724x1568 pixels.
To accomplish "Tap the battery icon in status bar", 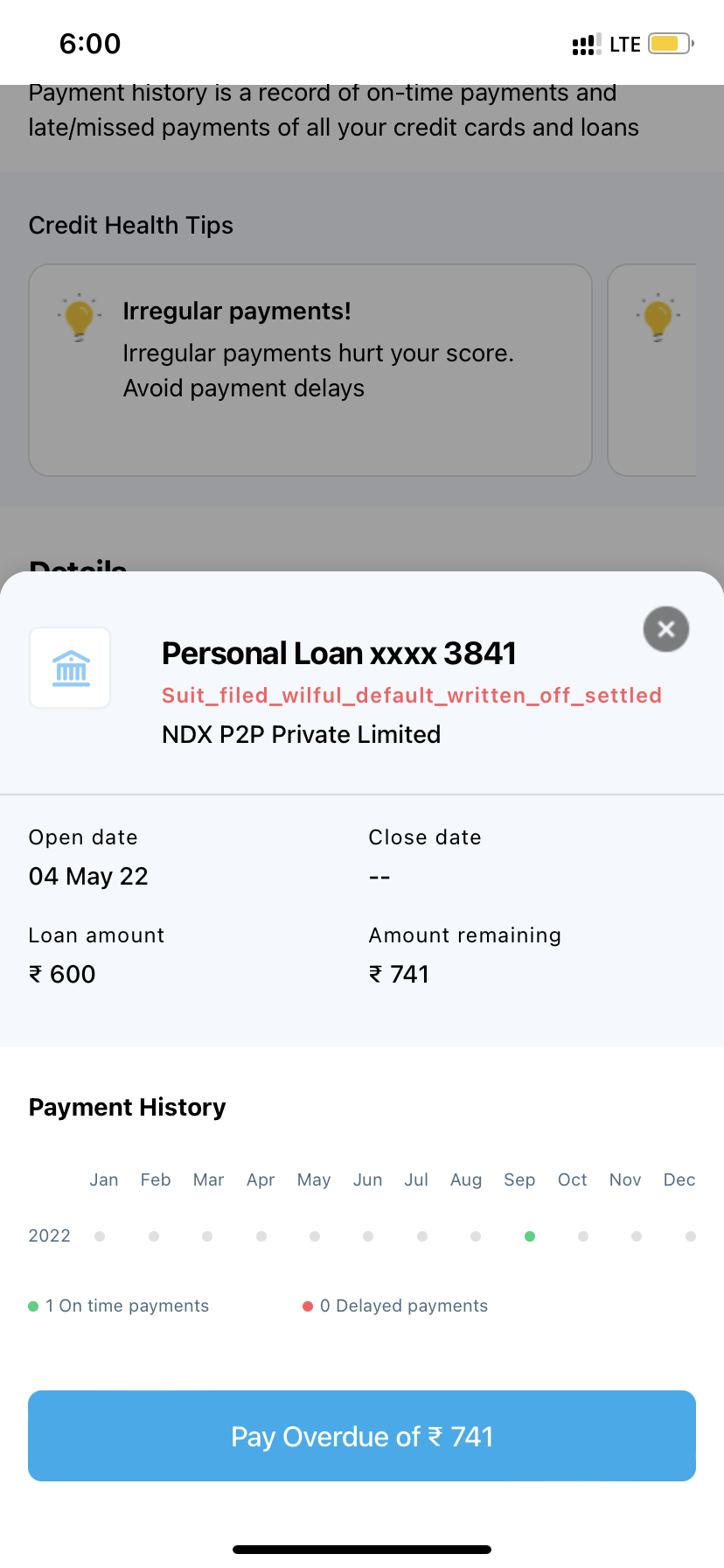I will [670, 44].
